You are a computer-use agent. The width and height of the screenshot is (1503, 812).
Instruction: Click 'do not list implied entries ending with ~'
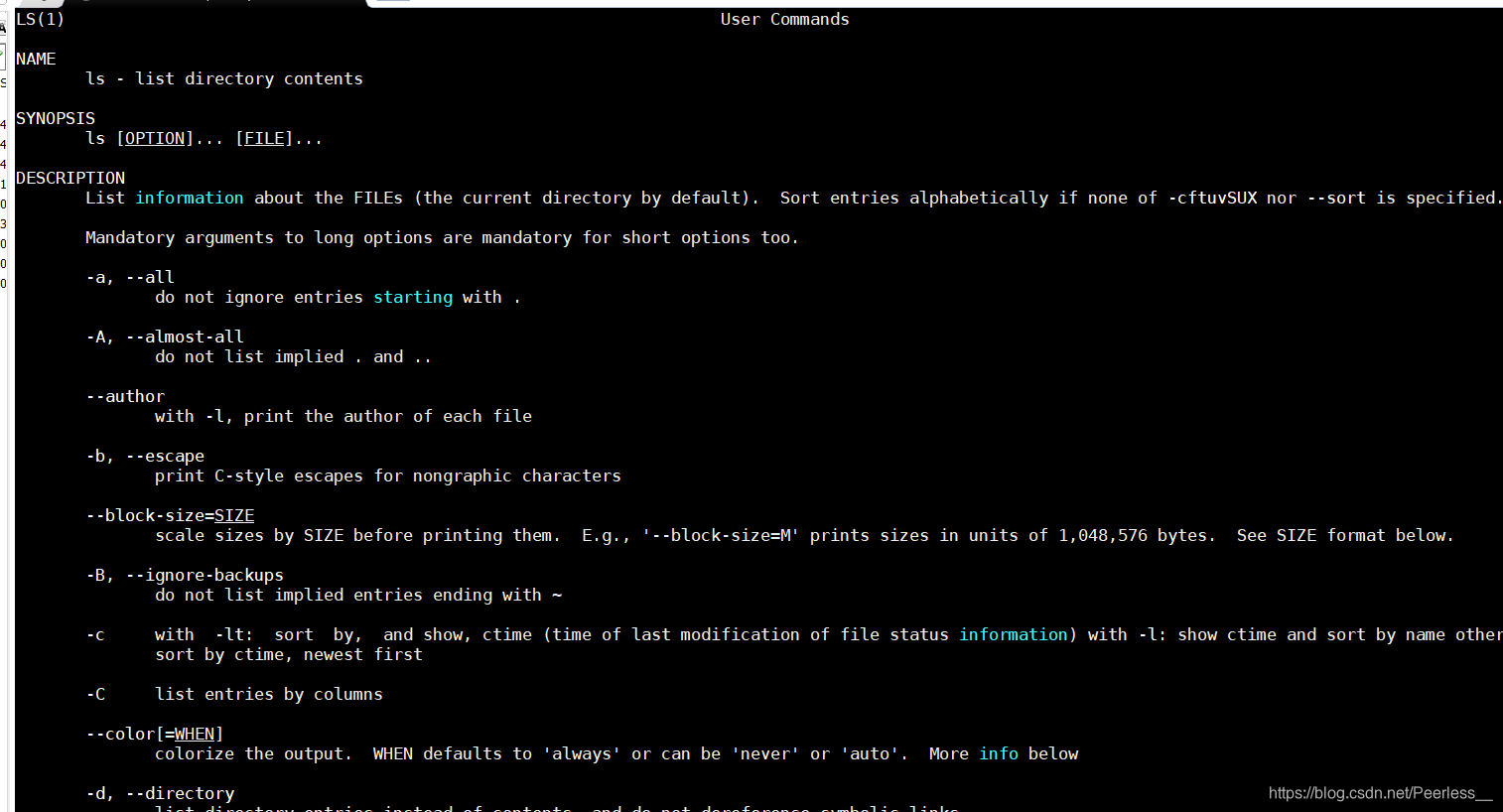click(358, 595)
